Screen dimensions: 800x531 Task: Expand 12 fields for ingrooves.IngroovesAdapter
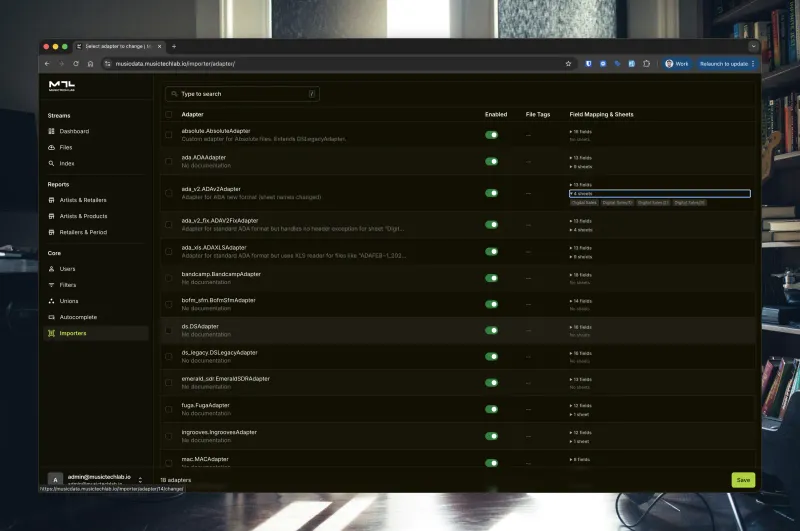pyautogui.click(x=581, y=433)
